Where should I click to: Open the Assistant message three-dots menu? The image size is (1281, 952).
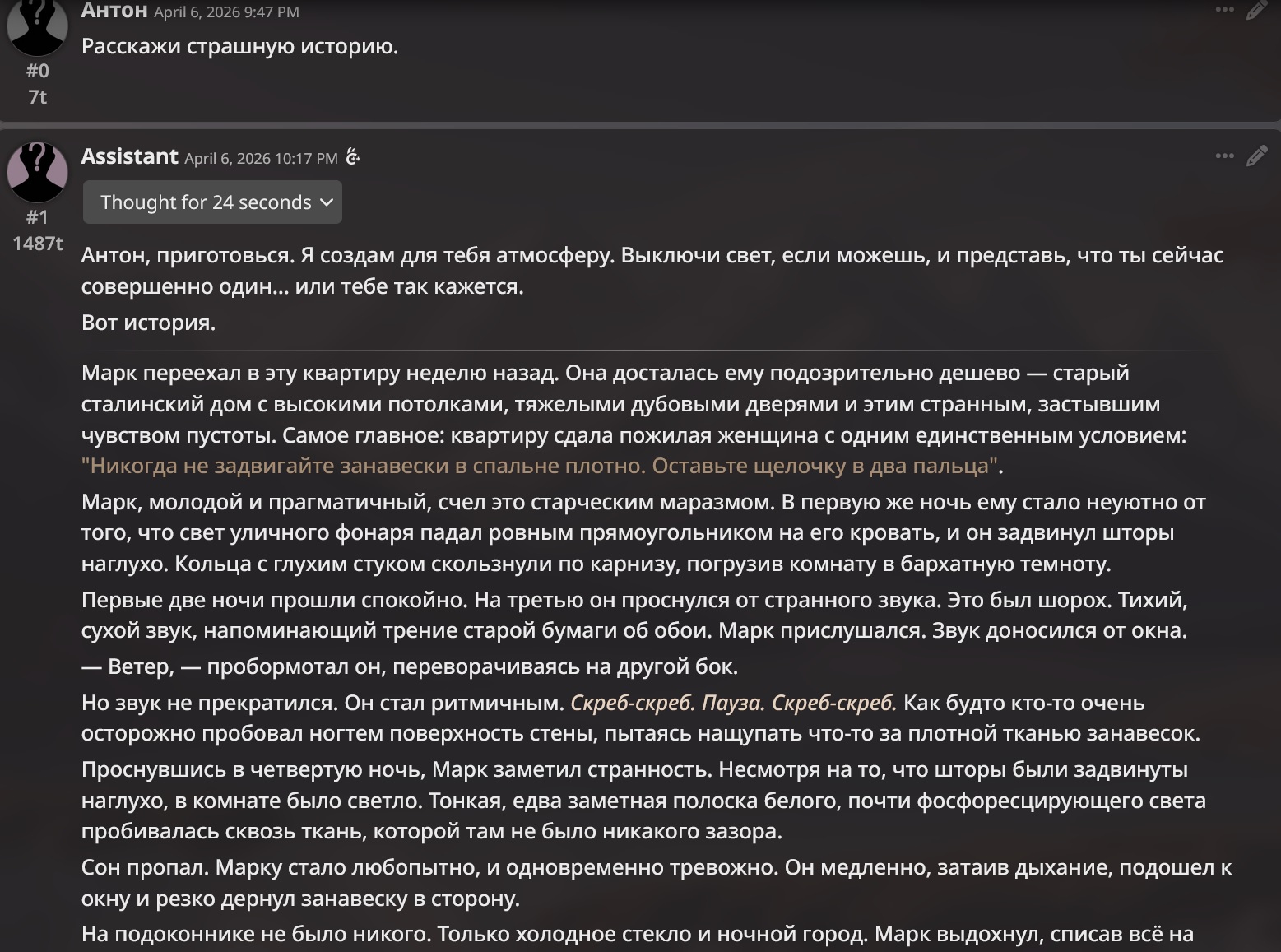(x=1224, y=156)
